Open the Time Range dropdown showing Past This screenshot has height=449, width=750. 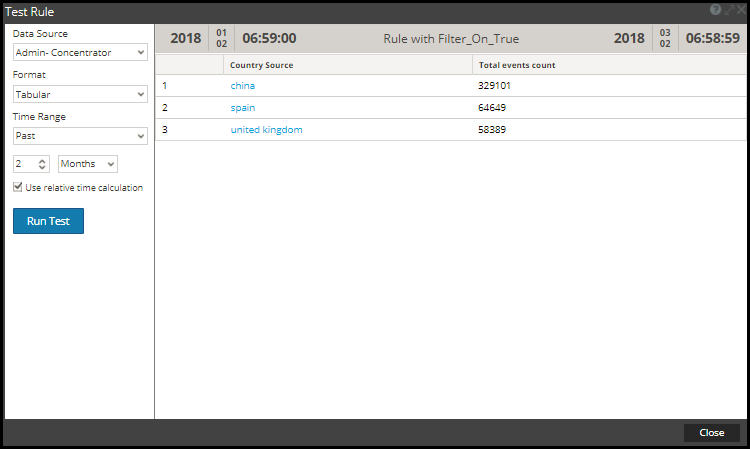(80, 136)
